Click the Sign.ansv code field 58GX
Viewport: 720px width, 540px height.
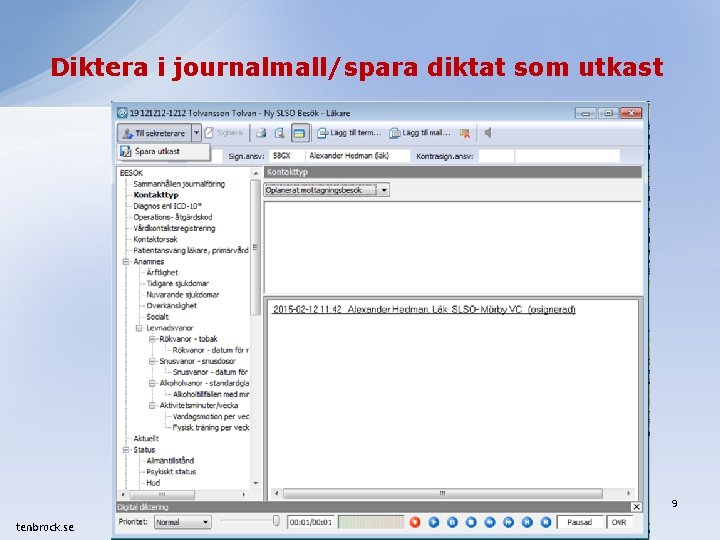coord(287,156)
